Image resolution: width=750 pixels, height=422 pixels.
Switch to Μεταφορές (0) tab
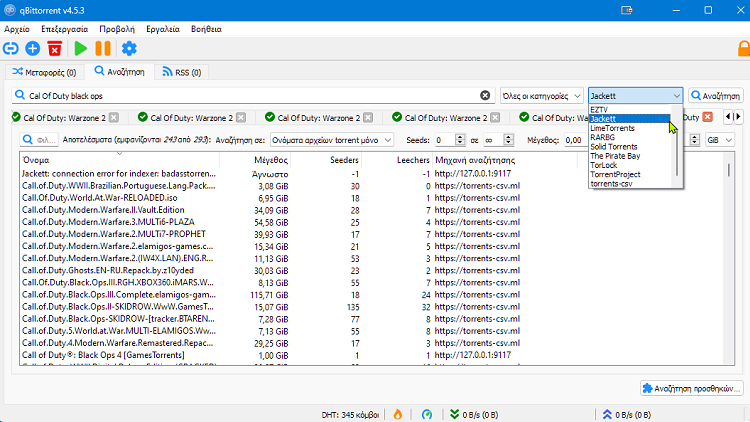point(44,72)
